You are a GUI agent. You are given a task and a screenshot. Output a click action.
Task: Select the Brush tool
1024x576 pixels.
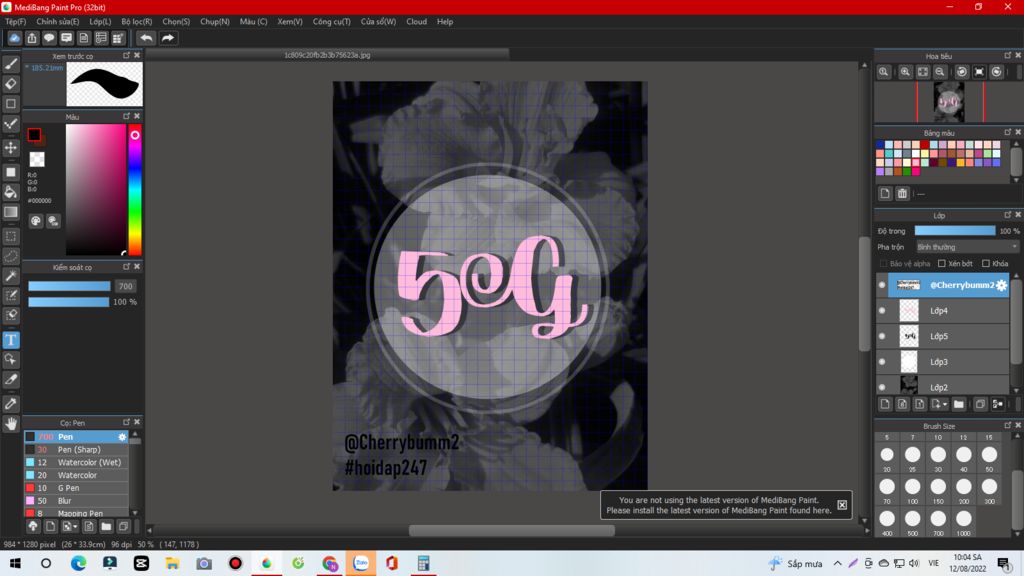click(x=11, y=64)
